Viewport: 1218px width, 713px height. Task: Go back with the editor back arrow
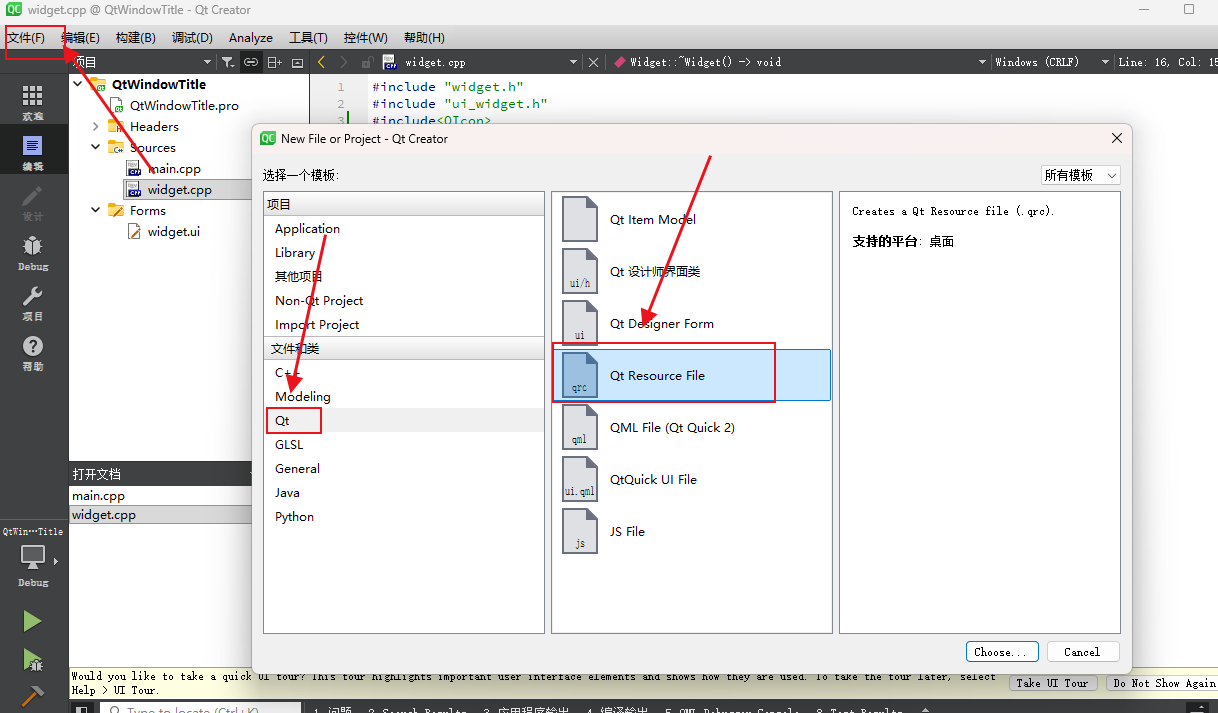pos(321,62)
